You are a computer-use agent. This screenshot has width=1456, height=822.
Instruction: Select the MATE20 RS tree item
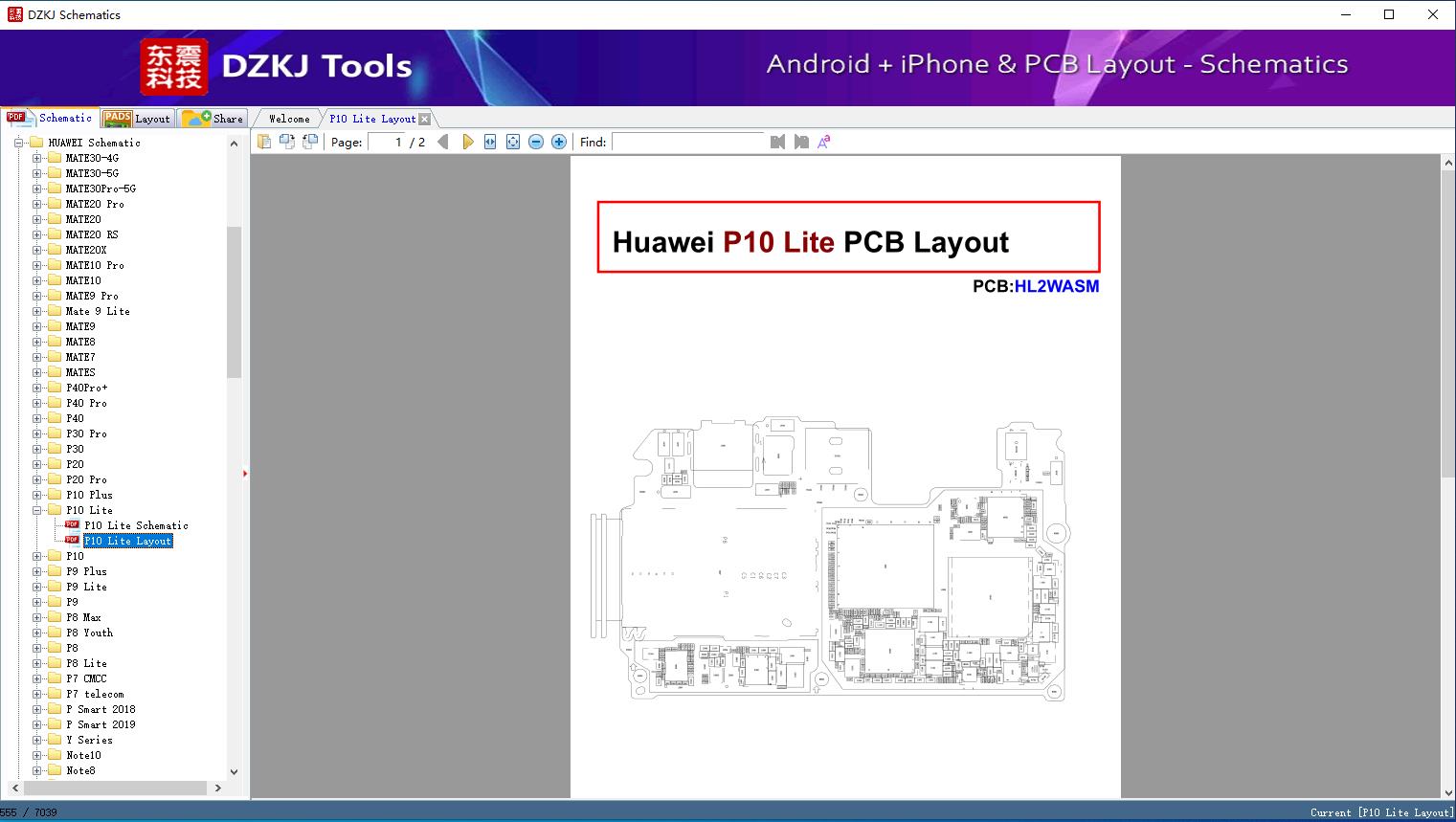pos(92,234)
